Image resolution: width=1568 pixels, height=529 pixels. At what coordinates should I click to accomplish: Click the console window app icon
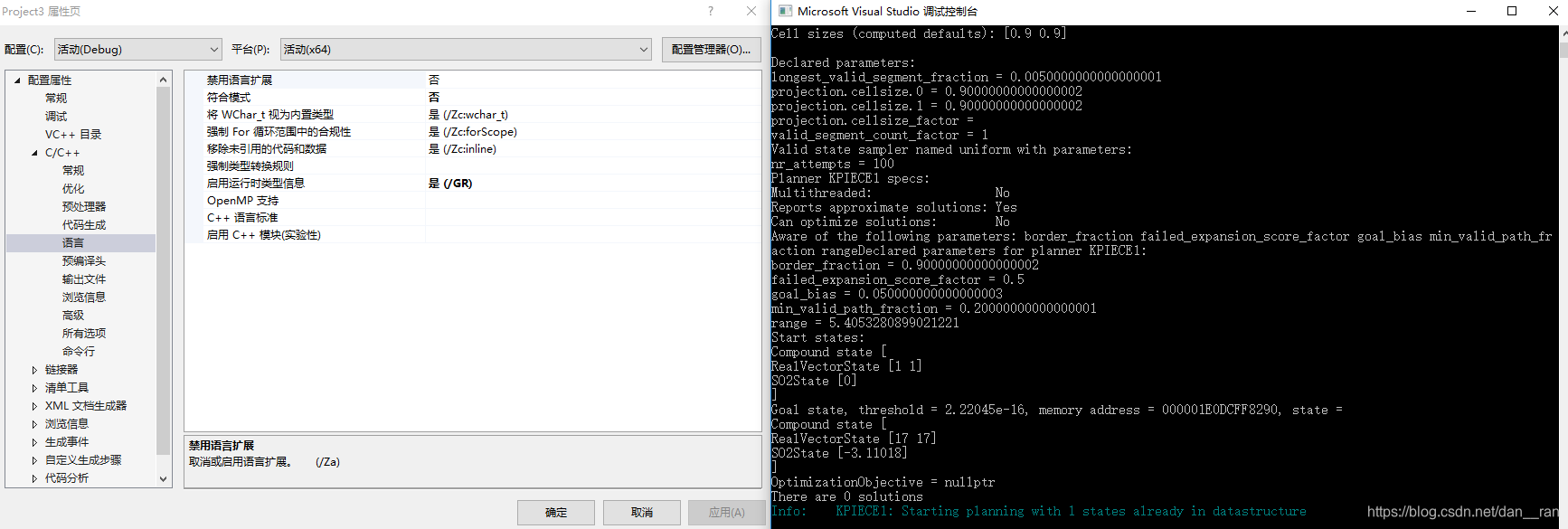(785, 11)
